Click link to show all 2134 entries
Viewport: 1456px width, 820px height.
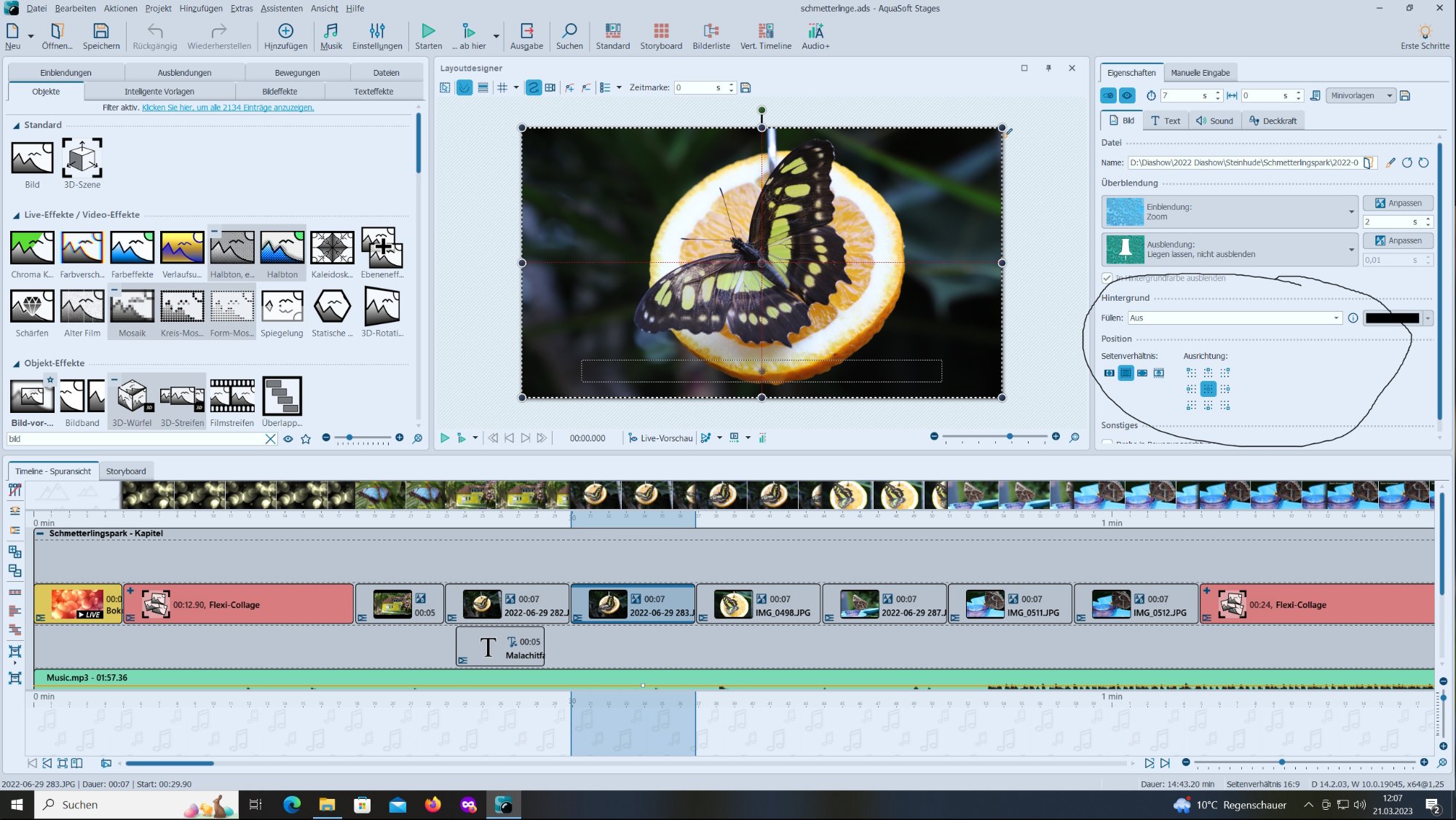pyautogui.click(x=228, y=107)
